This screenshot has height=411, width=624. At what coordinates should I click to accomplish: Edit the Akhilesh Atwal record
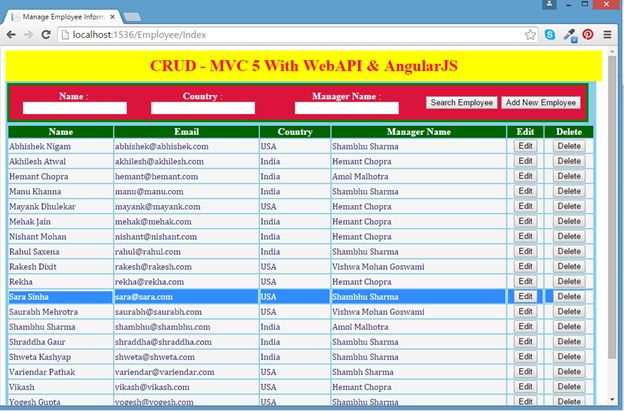(x=525, y=161)
